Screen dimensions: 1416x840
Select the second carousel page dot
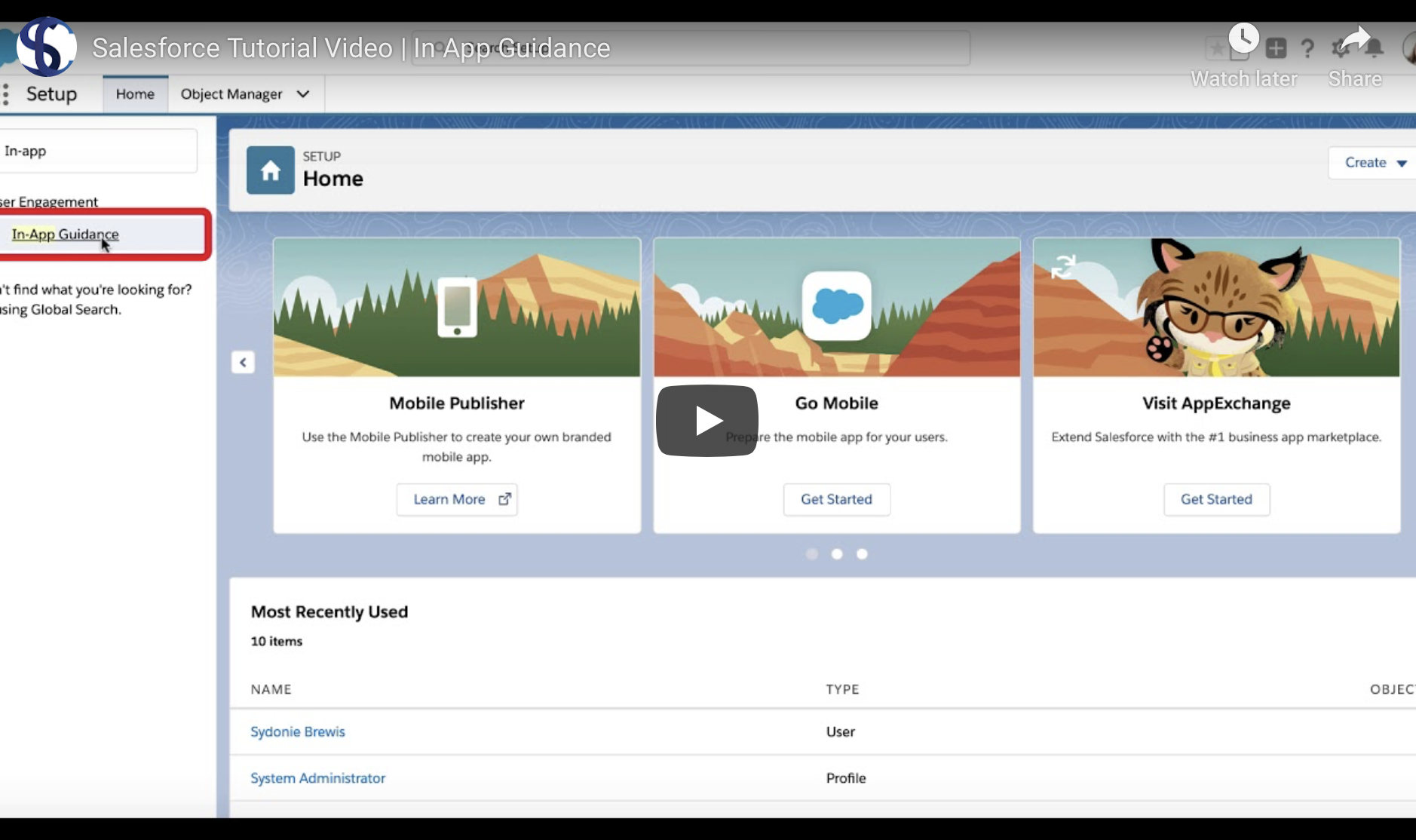(837, 554)
